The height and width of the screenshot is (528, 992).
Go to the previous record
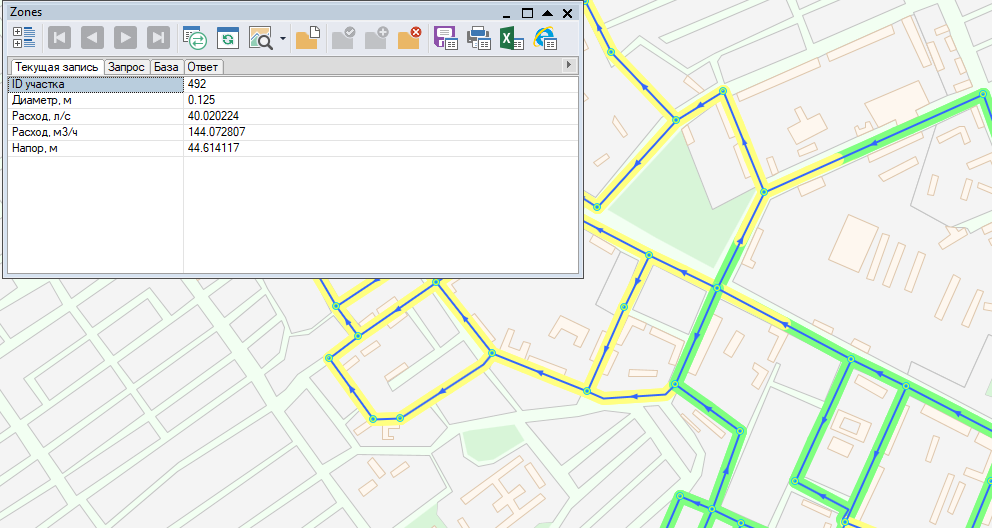(92, 39)
